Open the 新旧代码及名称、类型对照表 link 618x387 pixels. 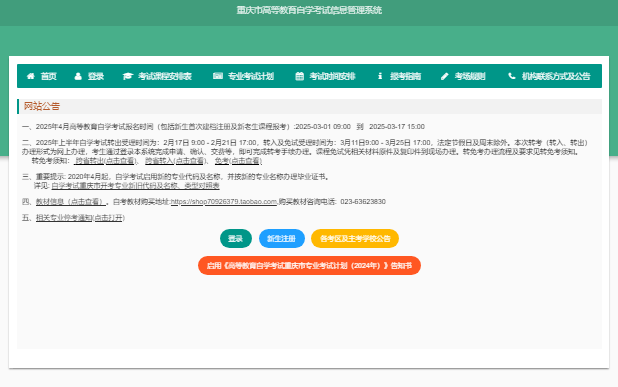point(135,185)
